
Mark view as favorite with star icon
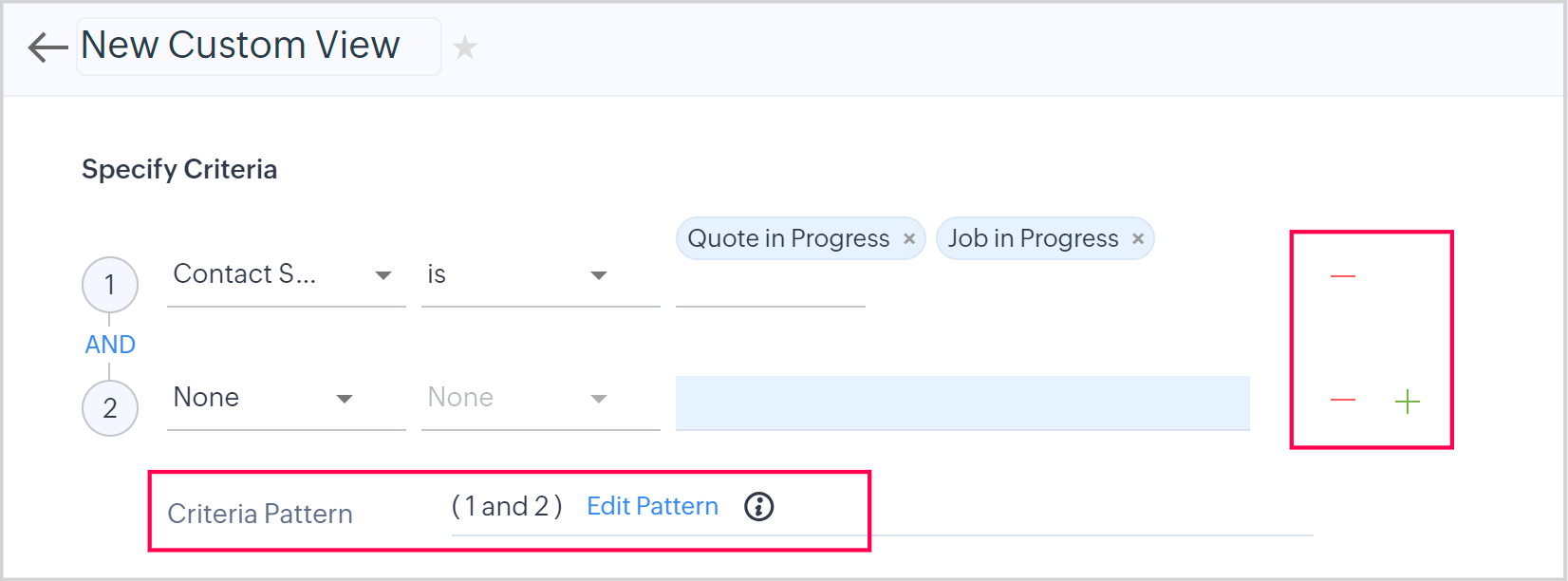click(x=465, y=47)
